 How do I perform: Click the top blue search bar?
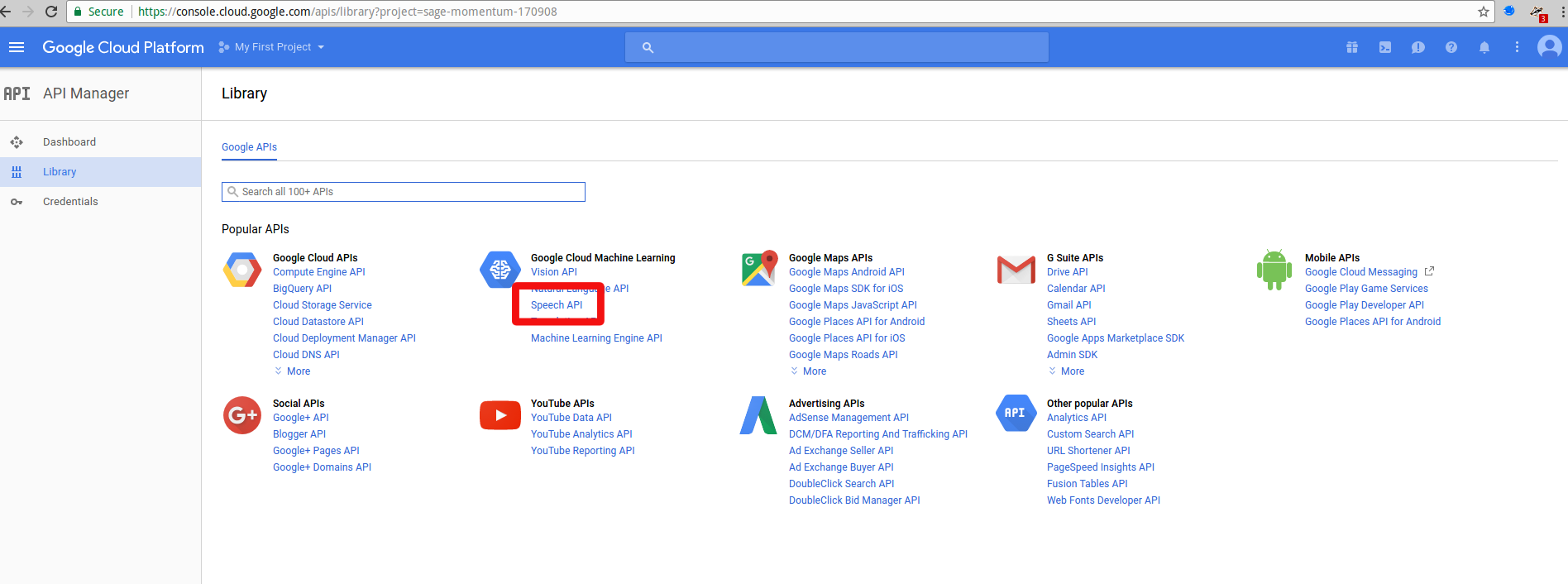pos(836,47)
